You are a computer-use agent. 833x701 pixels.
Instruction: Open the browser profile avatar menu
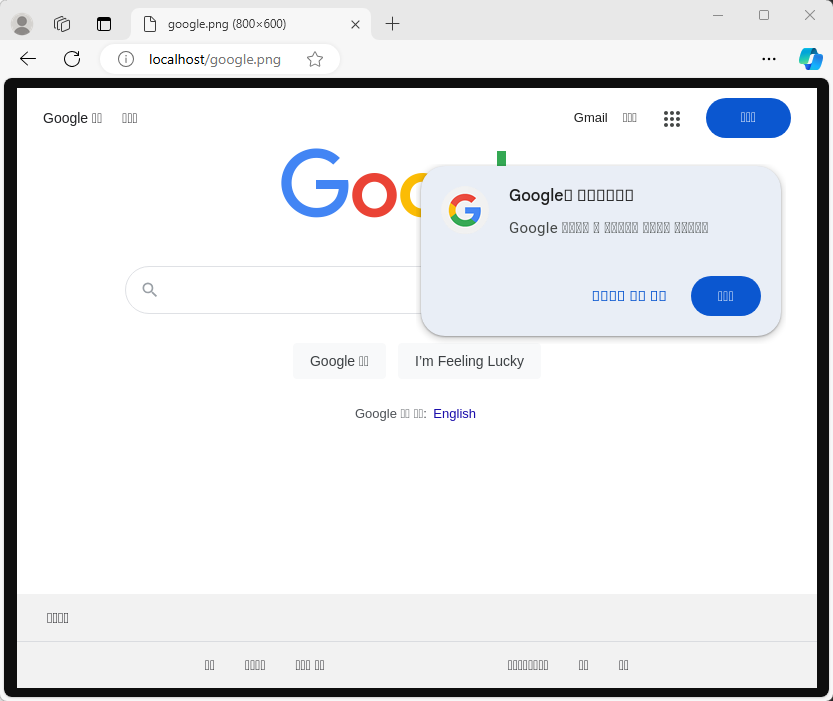click(22, 24)
